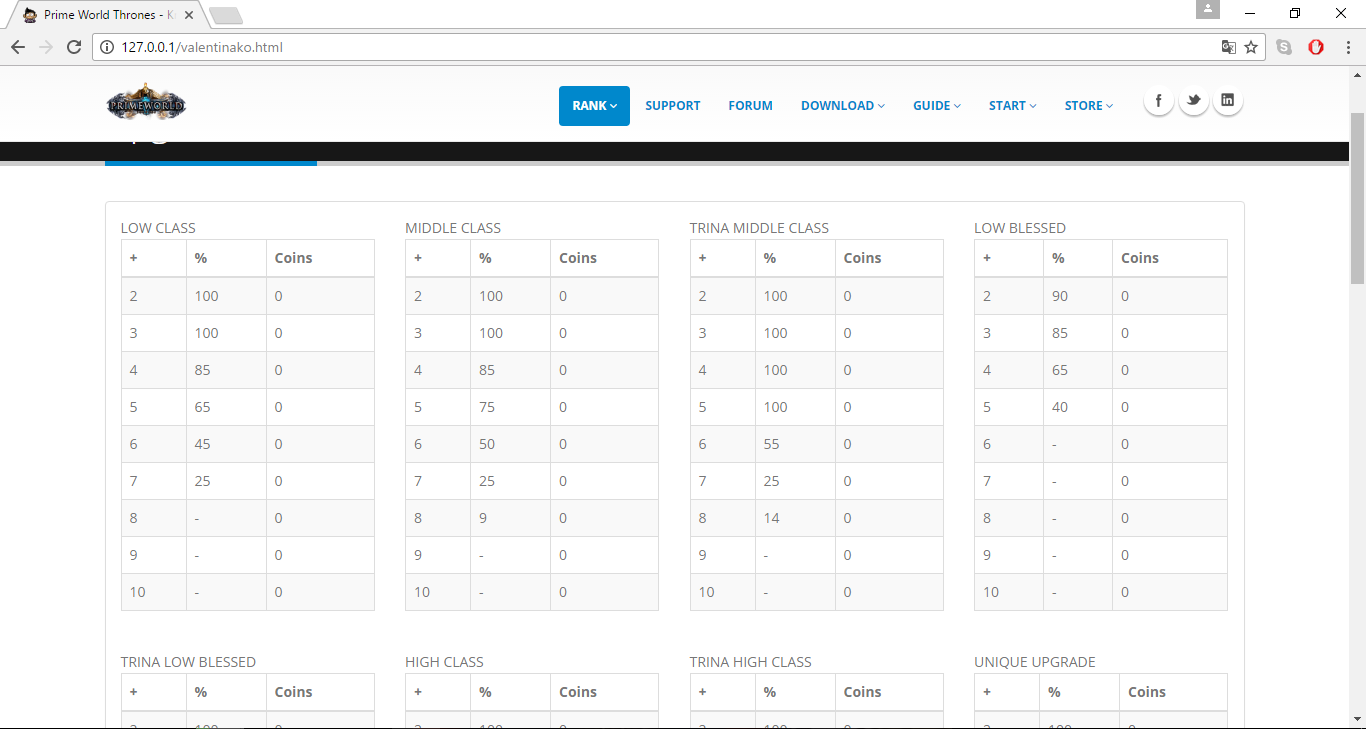Click the 85 percent cell in LOW BLESSED
This screenshot has height=729, width=1366.
point(1078,333)
